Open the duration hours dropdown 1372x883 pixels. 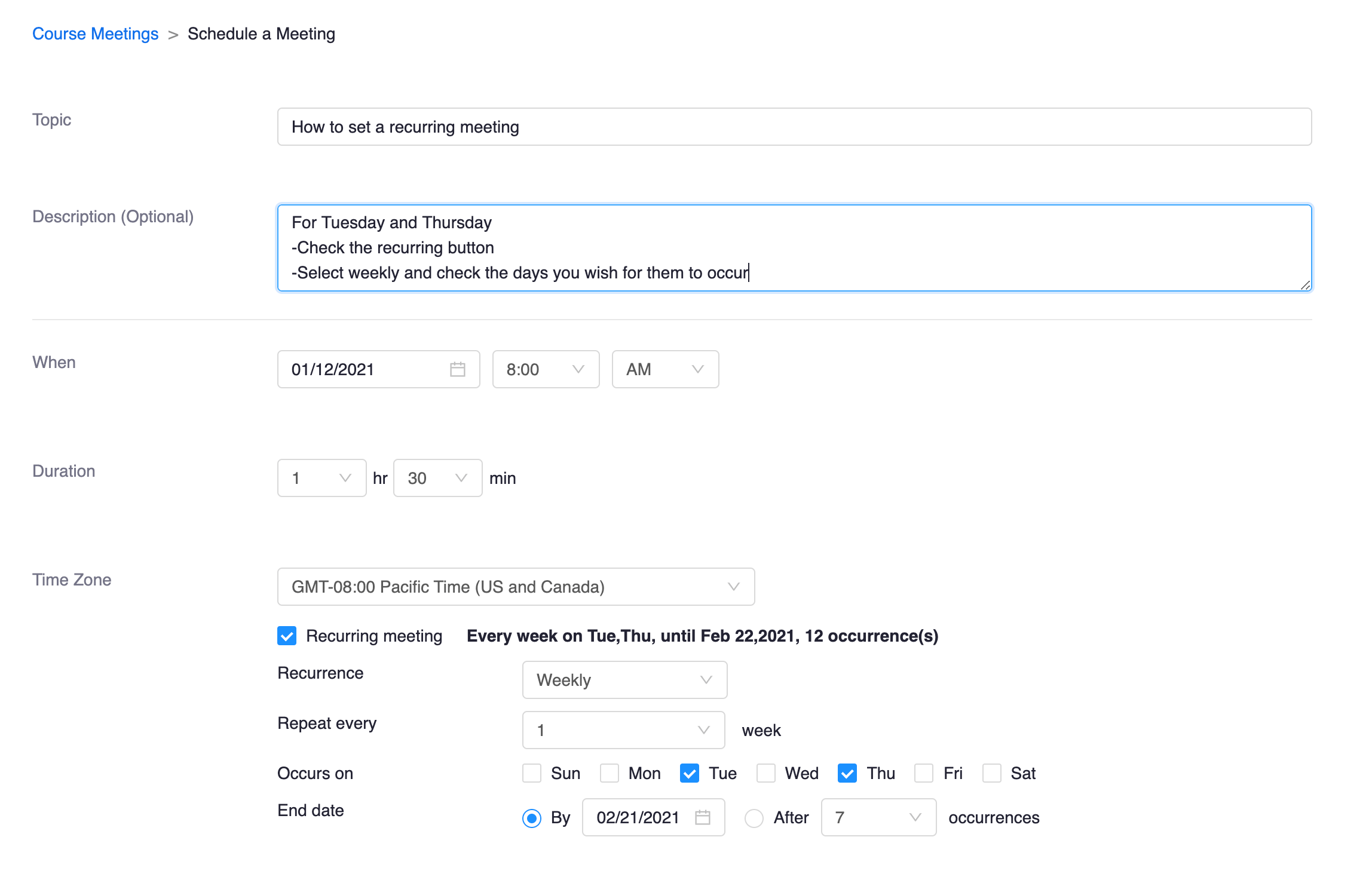click(321, 478)
